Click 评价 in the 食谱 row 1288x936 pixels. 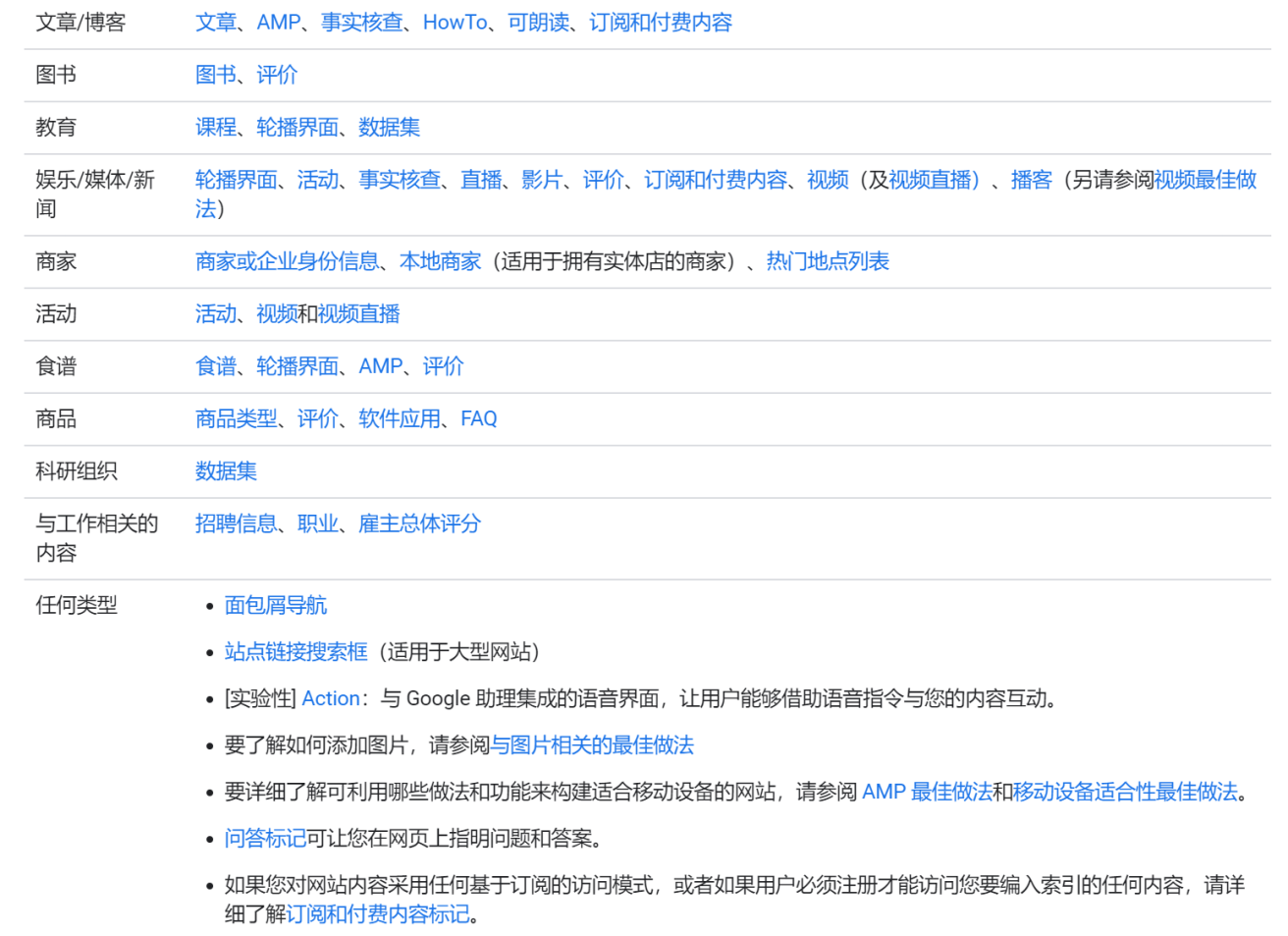(443, 366)
